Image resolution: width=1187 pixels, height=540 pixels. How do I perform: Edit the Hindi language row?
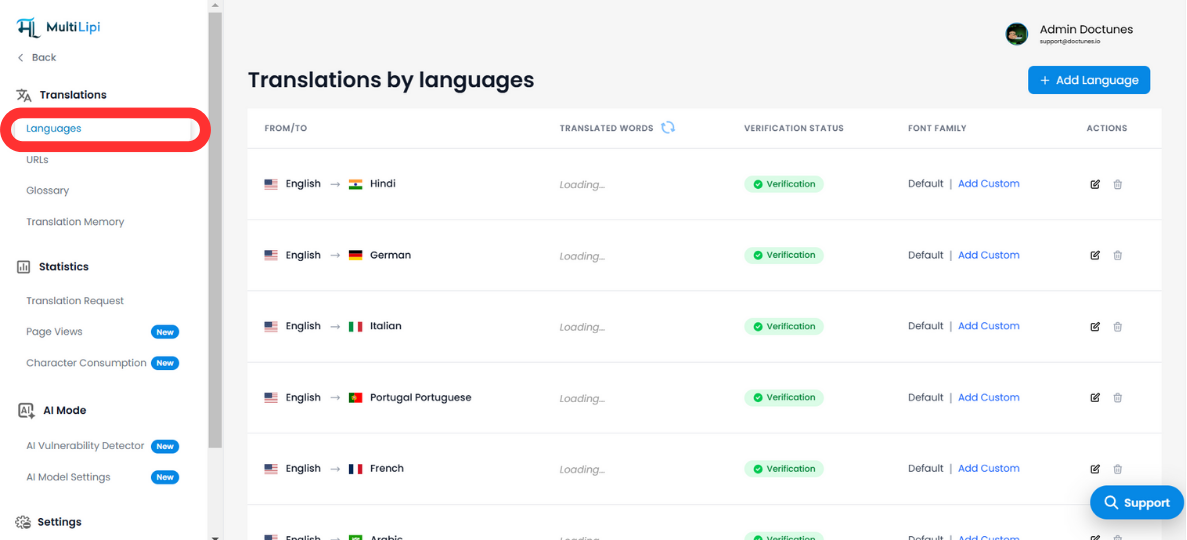pyautogui.click(x=1095, y=184)
